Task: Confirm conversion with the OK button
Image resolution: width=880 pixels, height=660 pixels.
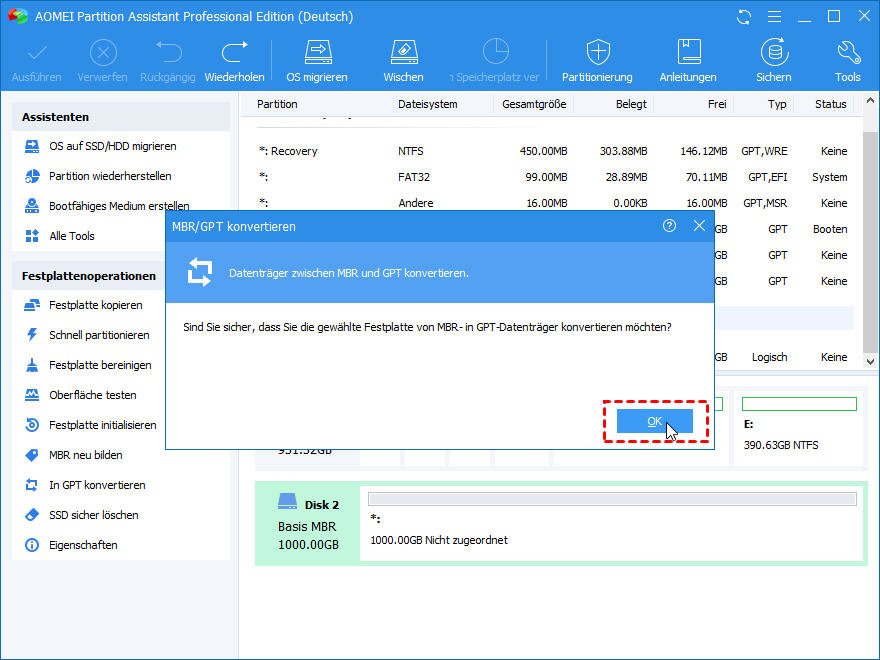Action: 654,421
